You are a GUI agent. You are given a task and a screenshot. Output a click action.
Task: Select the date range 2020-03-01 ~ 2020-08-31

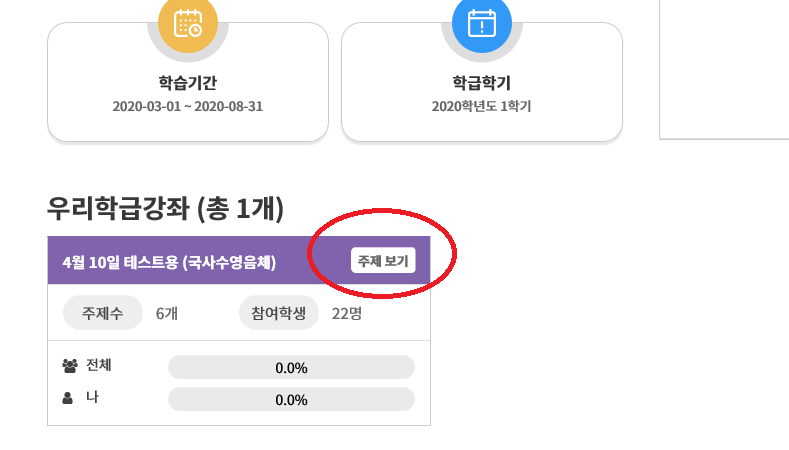(188, 106)
